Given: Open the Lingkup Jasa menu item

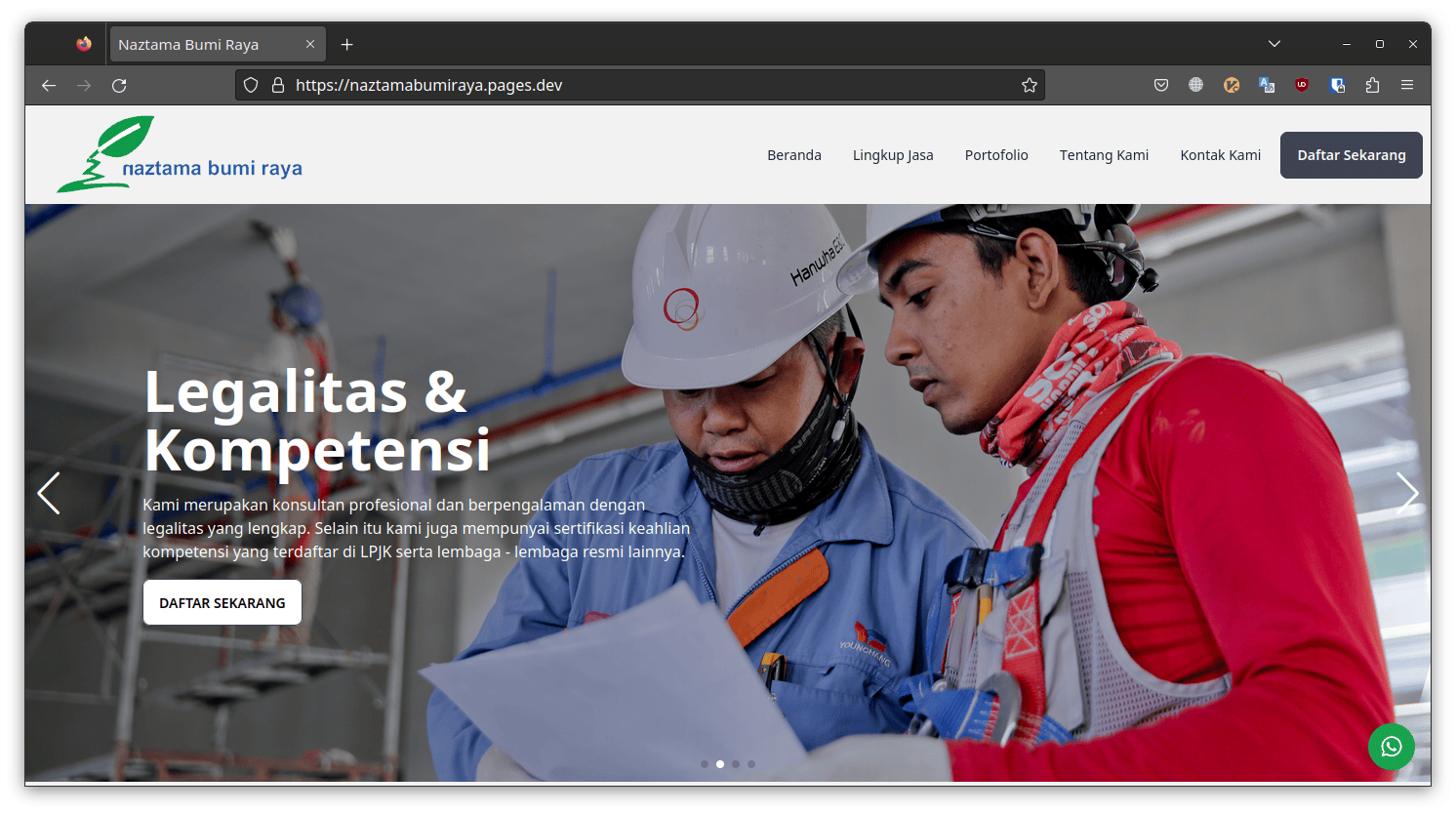Looking at the screenshot, I should [x=893, y=155].
